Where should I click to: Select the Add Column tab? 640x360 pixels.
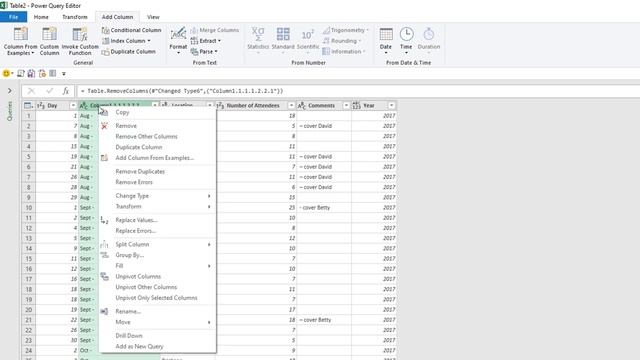click(x=117, y=17)
